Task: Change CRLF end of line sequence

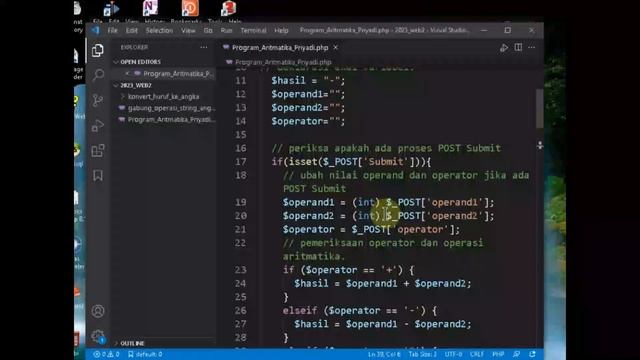Action: point(476,354)
